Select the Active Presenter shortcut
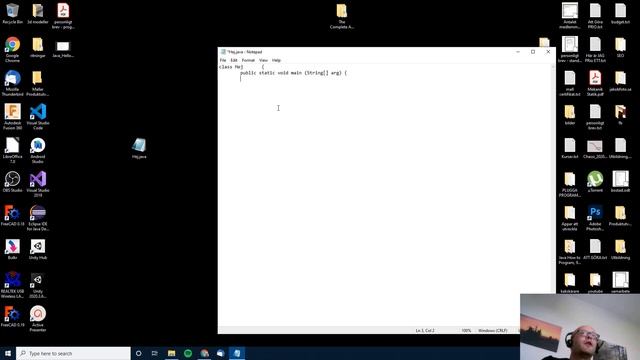The height and width of the screenshot is (360, 640). point(38,319)
